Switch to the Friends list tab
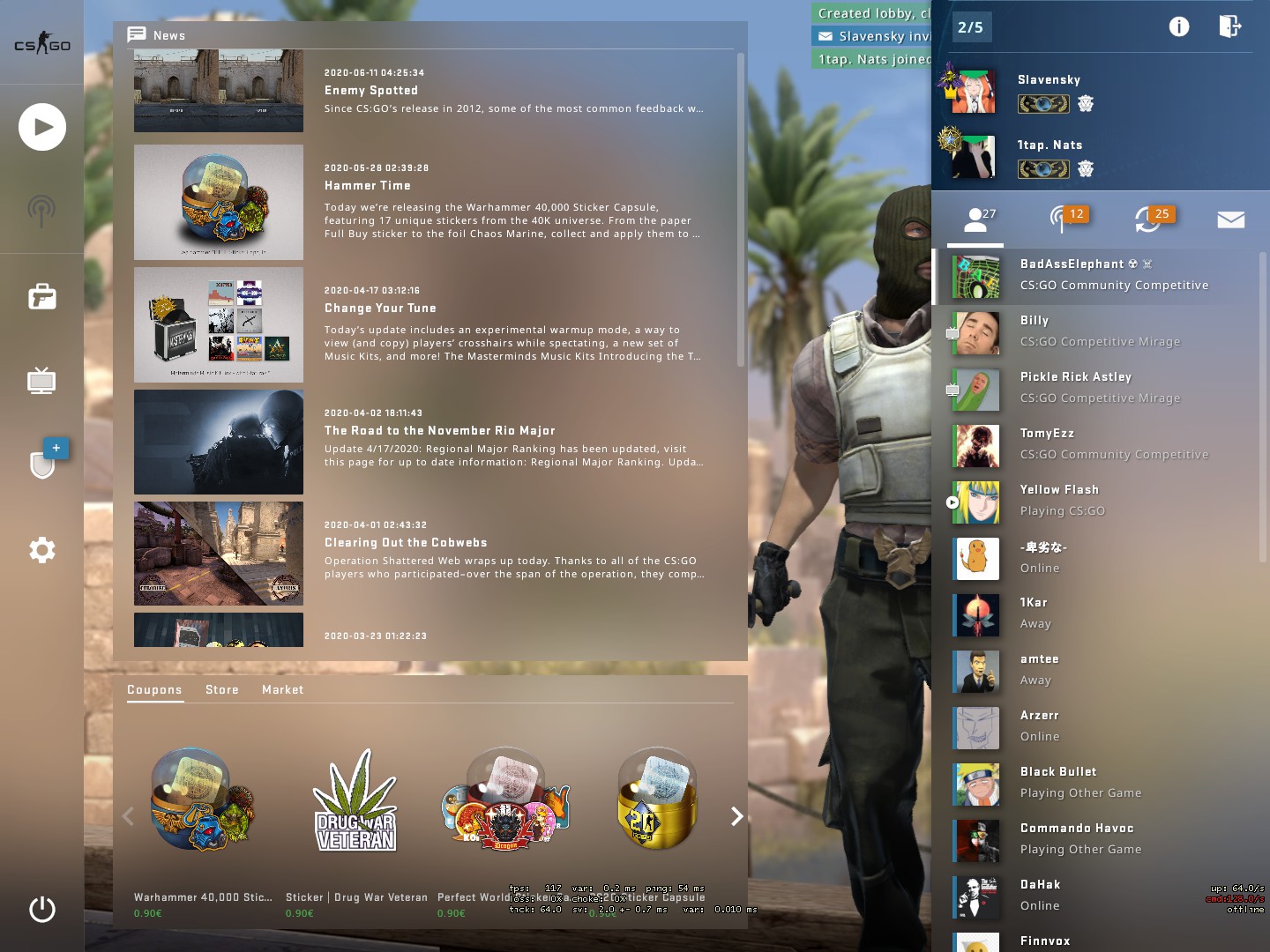This screenshot has width=1270, height=952. [975, 219]
